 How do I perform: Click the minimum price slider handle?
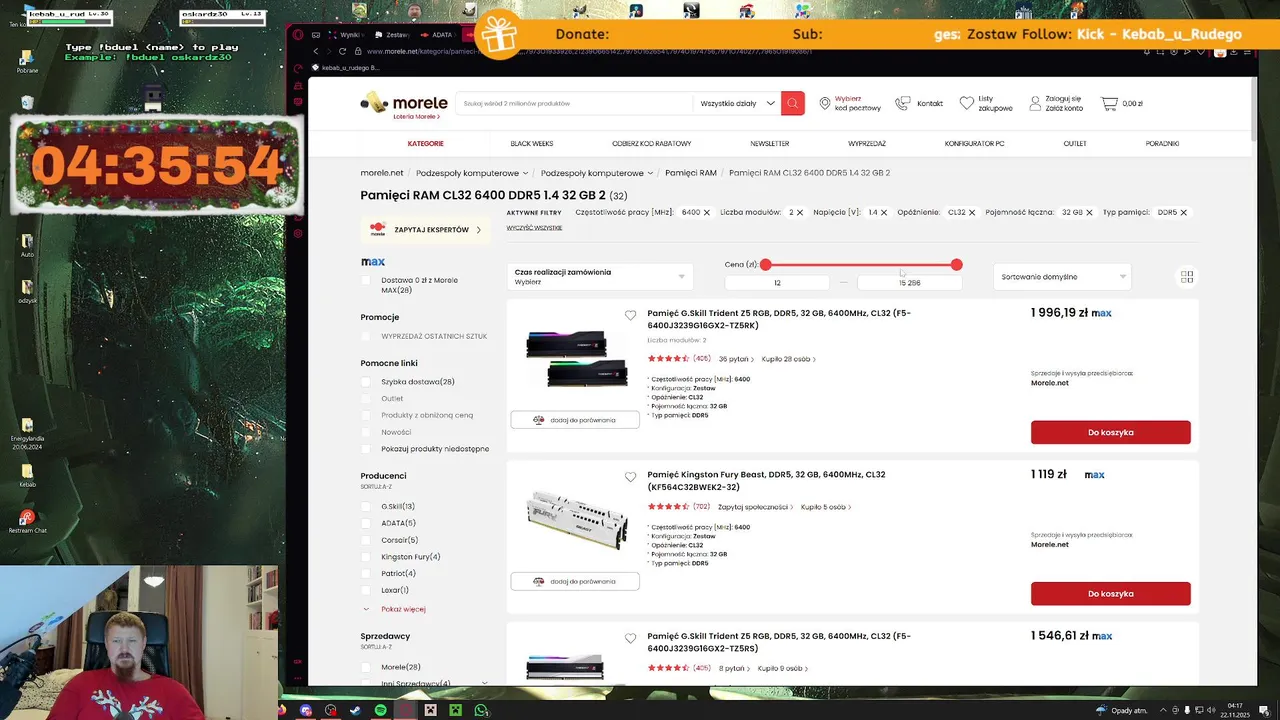(766, 265)
